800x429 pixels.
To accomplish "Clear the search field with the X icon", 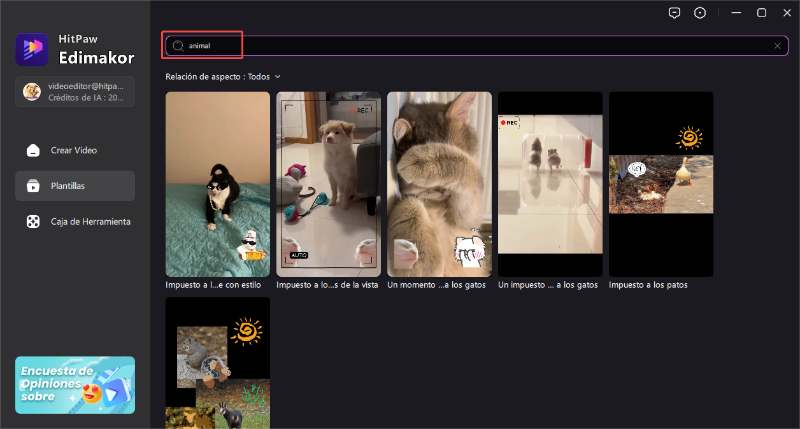I will tap(777, 46).
